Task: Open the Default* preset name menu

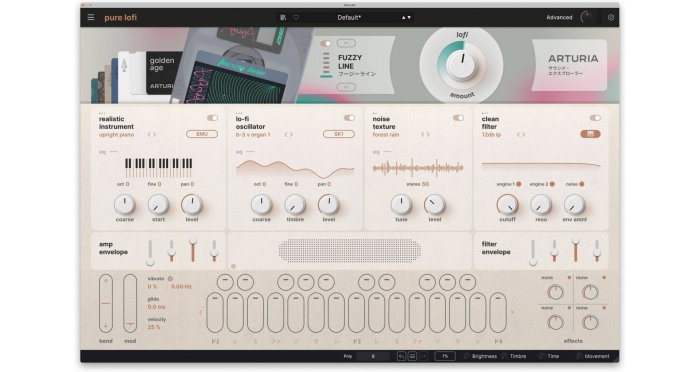Action: pyautogui.click(x=349, y=17)
